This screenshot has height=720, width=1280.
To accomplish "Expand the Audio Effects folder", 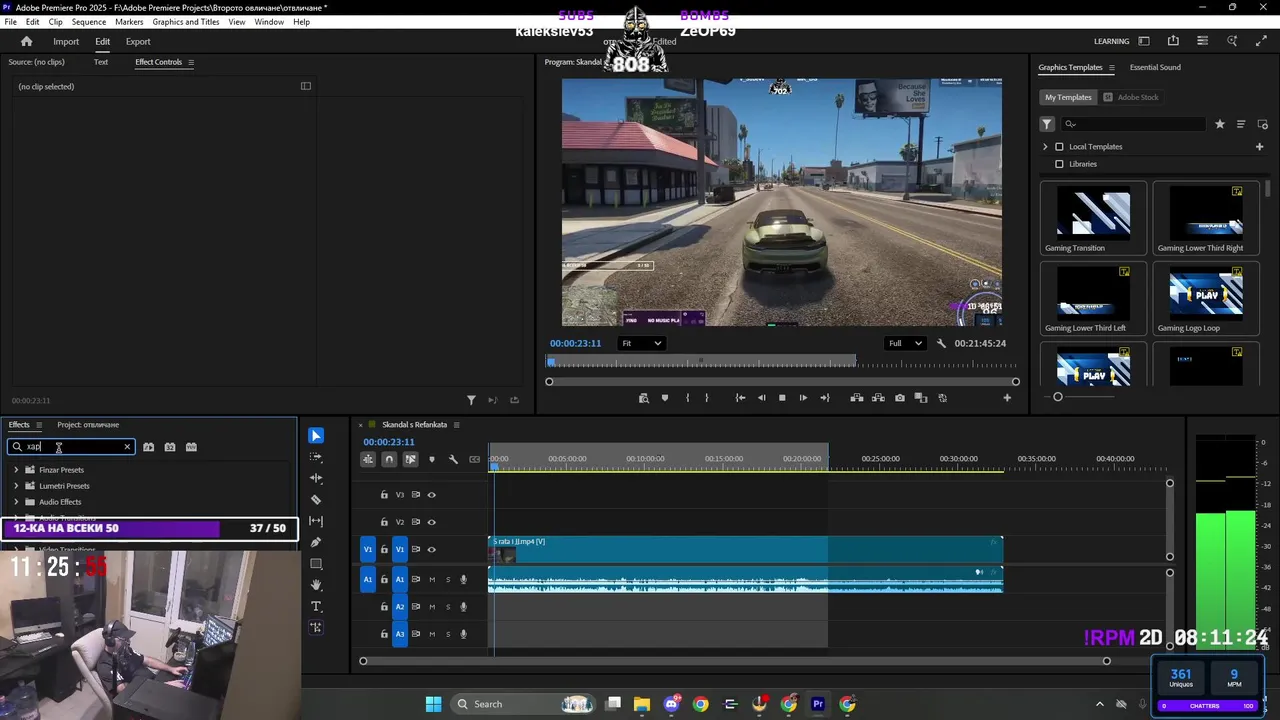I will (16, 502).
